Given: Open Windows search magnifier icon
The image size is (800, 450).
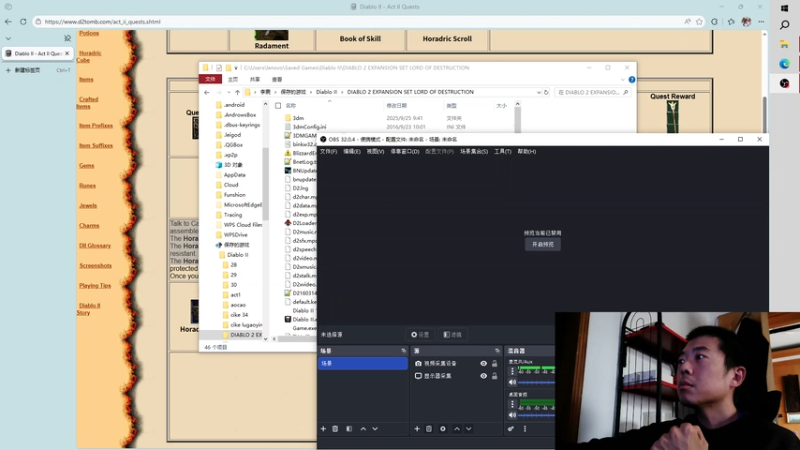Looking at the screenshot, I should 785,25.
